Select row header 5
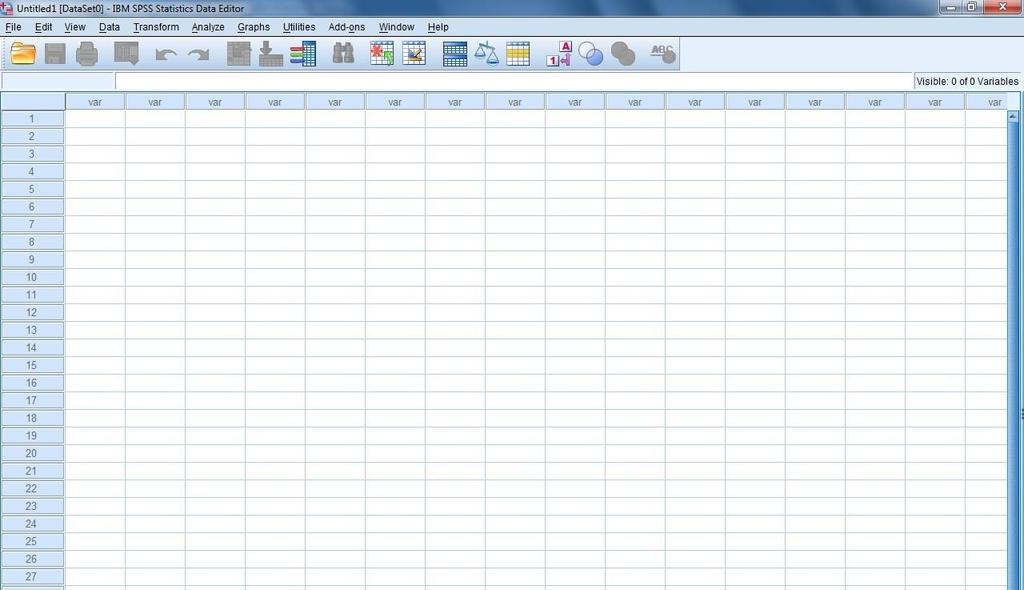 pyautogui.click(x=32, y=189)
